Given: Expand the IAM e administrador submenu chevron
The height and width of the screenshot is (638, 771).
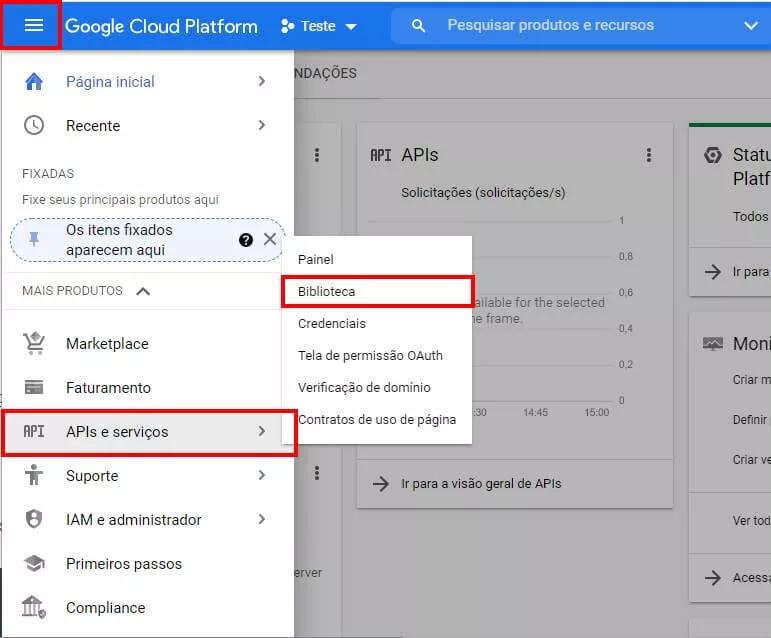Looking at the screenshot, I should pyautogui.click(x=262, y=519).
